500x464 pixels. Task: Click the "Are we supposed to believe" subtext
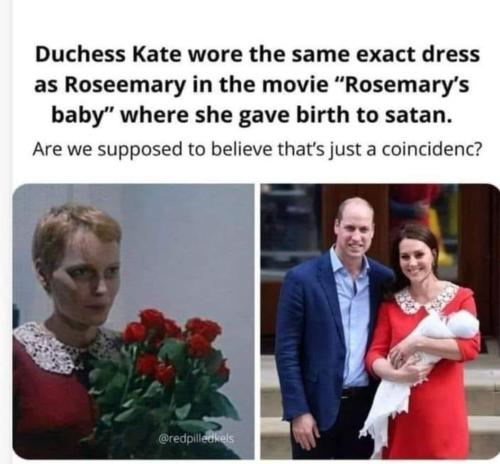(257, 149)
